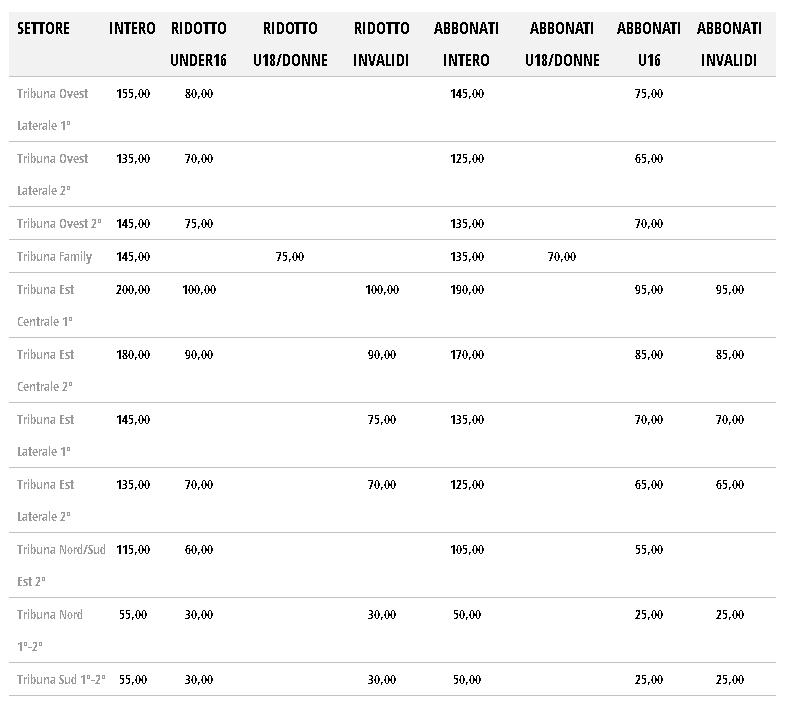Click the 200,00 full price cell

coord(132,290)
